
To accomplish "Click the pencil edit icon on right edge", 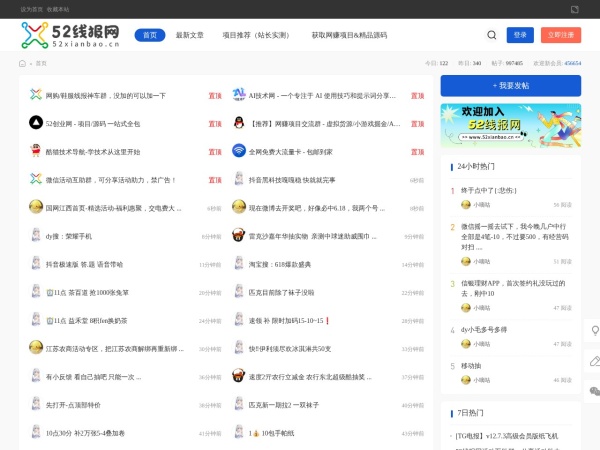I will click(595, 360).
